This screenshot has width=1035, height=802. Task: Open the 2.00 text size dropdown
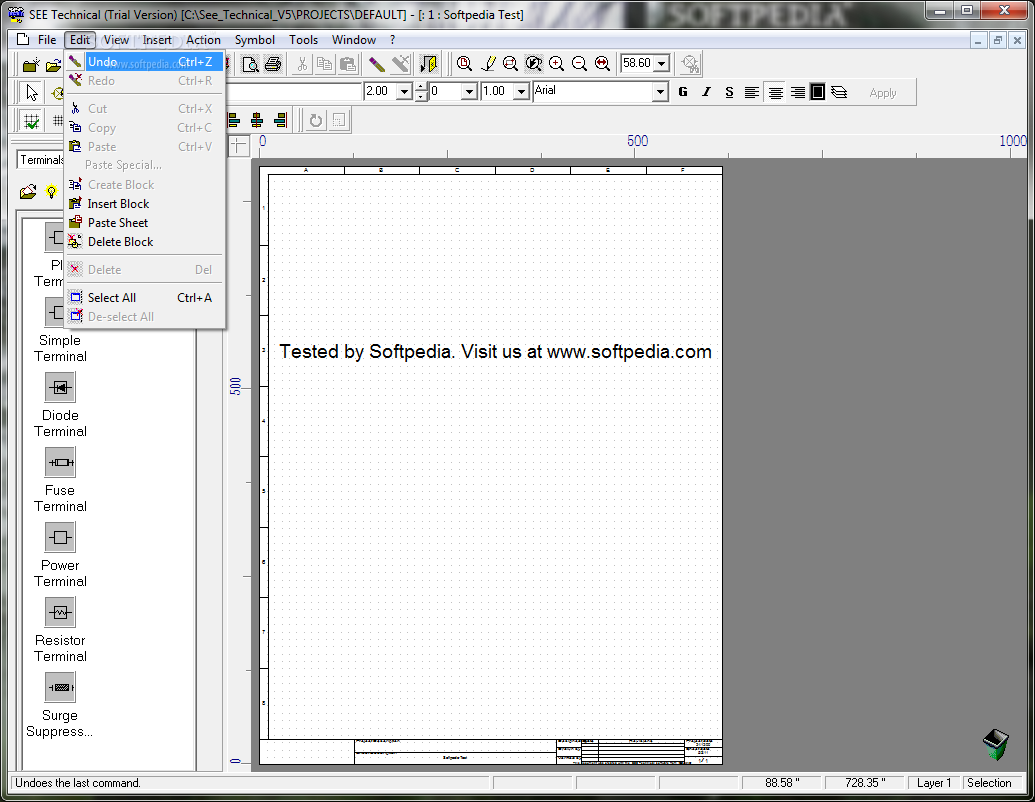404,92
